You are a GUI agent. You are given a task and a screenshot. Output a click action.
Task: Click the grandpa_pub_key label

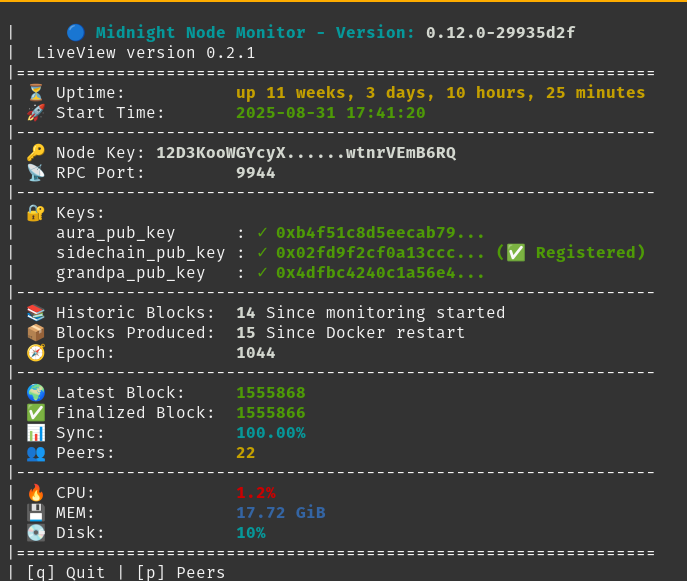(131, 274)
